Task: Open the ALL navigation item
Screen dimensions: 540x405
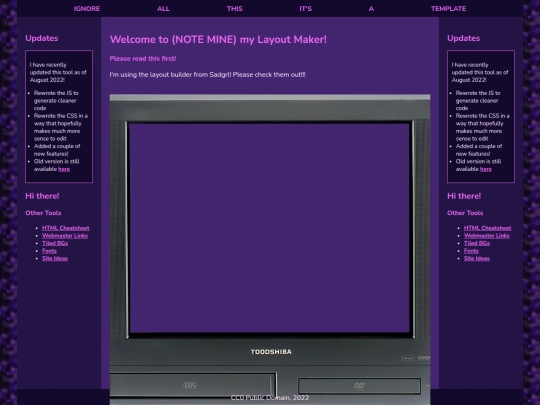Action: 163,9
